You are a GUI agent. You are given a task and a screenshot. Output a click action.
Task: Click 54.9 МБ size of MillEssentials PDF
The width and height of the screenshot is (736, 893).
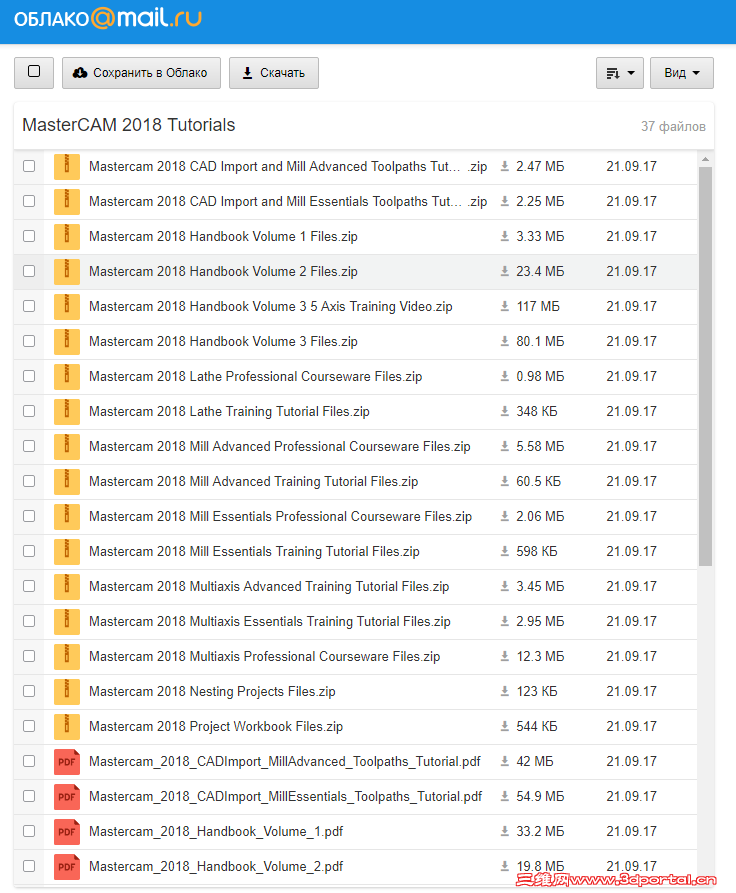(x=540, y=796)
